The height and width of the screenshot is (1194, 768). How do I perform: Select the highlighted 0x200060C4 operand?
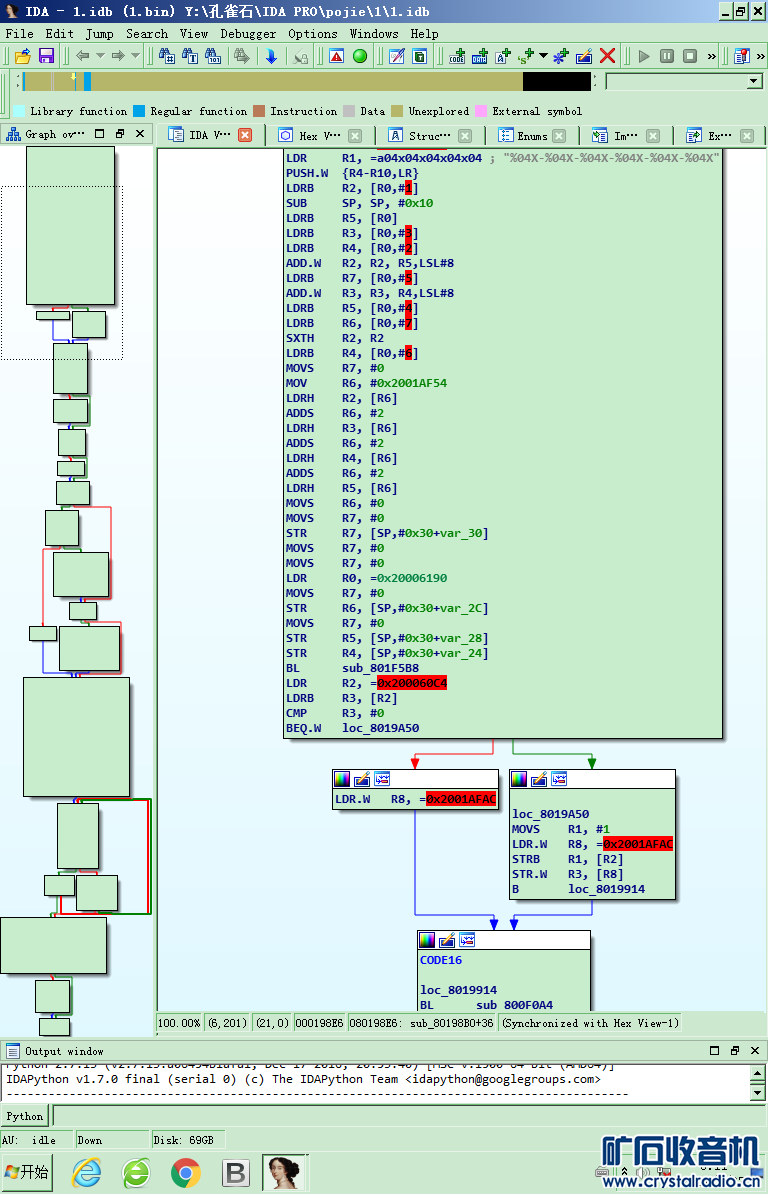tap(412, 683)
